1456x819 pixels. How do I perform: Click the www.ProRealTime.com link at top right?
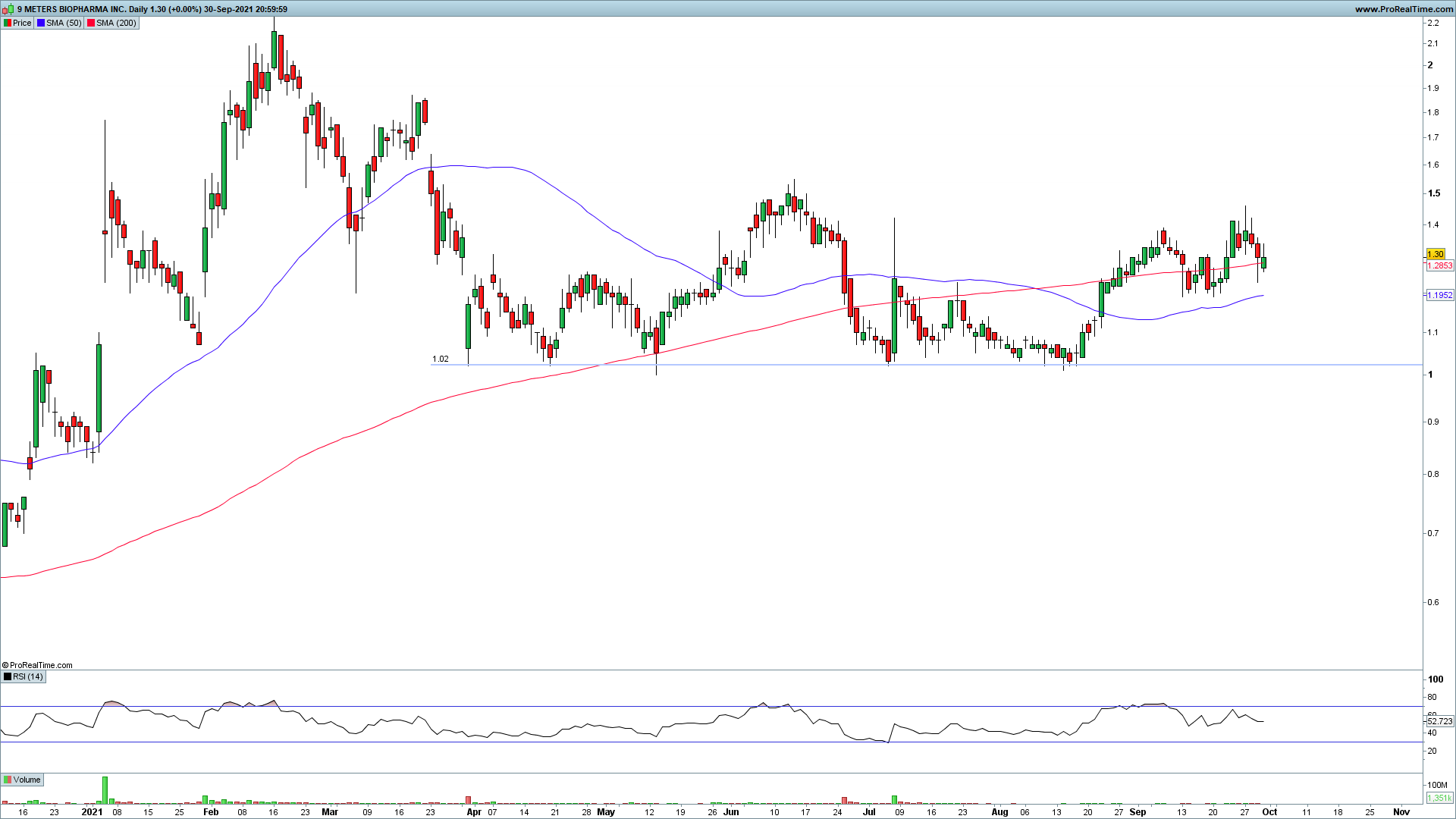point(1403,9)
